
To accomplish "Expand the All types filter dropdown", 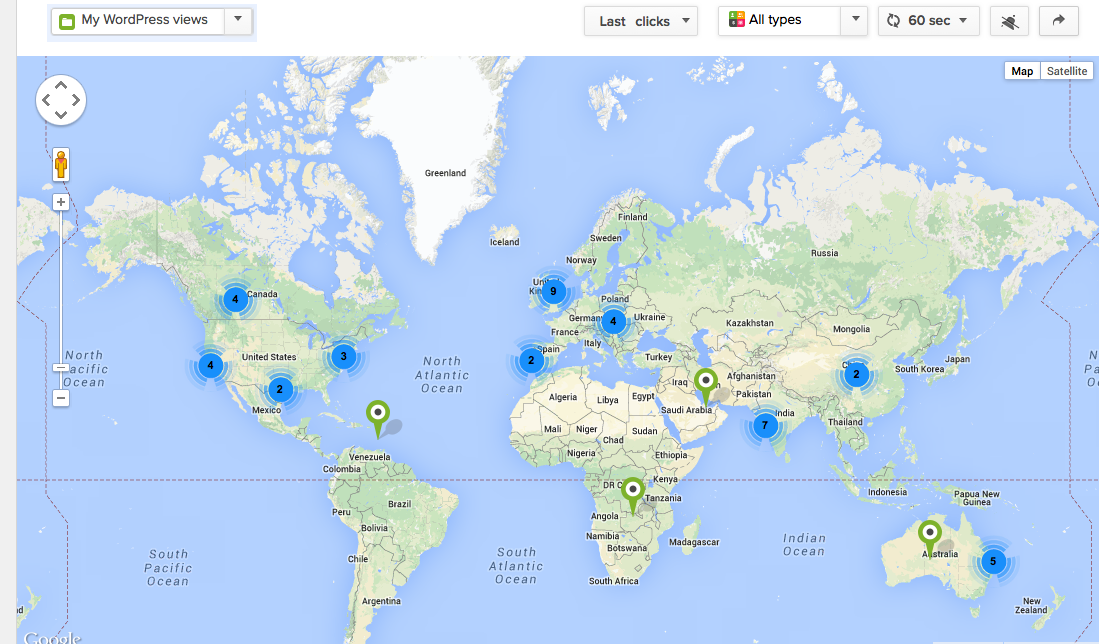I will [792, 21].
